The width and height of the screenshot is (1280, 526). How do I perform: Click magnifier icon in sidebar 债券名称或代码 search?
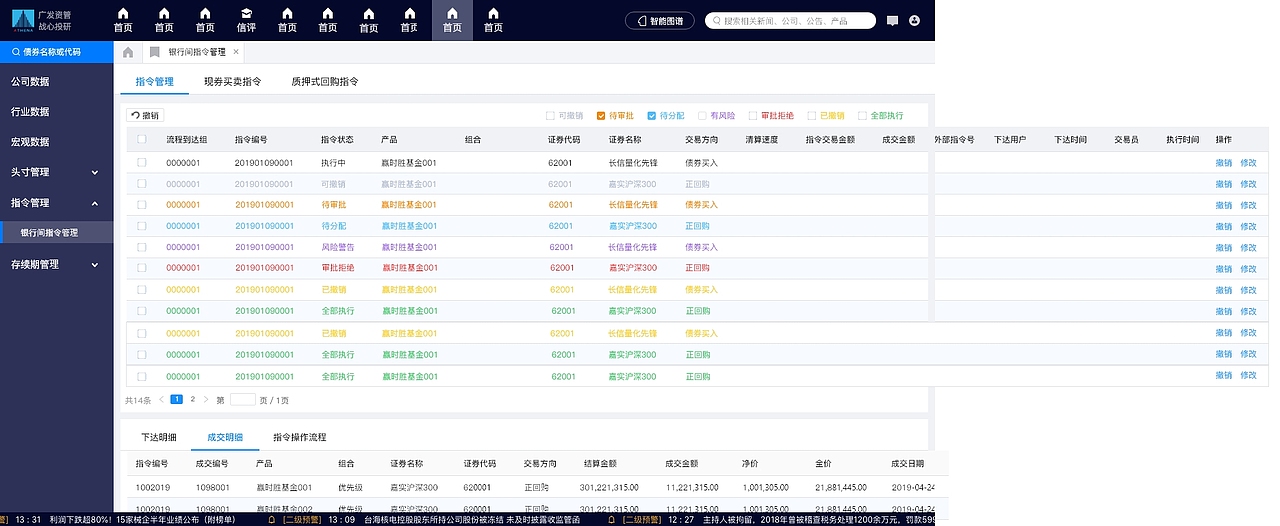click(x=15, y=51)
